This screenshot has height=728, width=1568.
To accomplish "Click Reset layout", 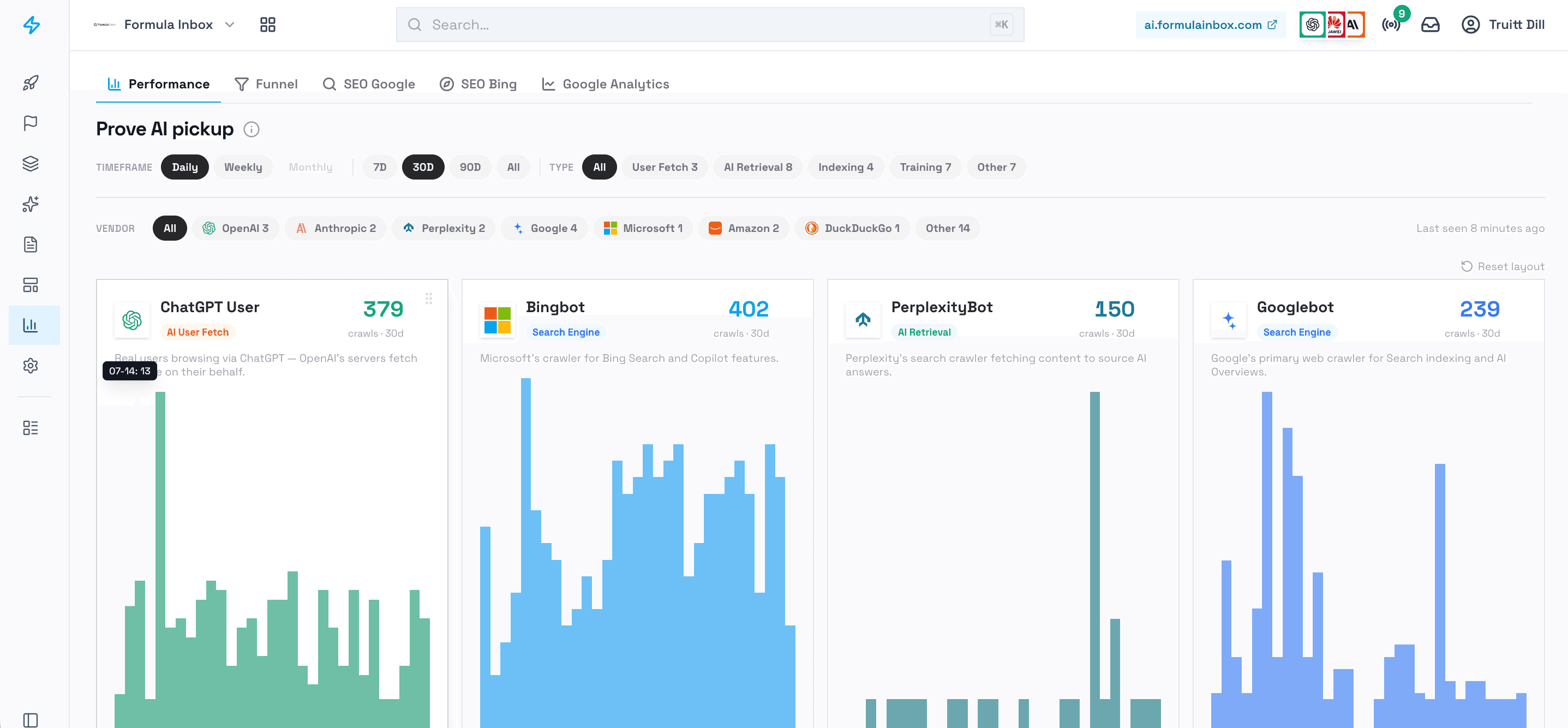I will pos(1503,267).
